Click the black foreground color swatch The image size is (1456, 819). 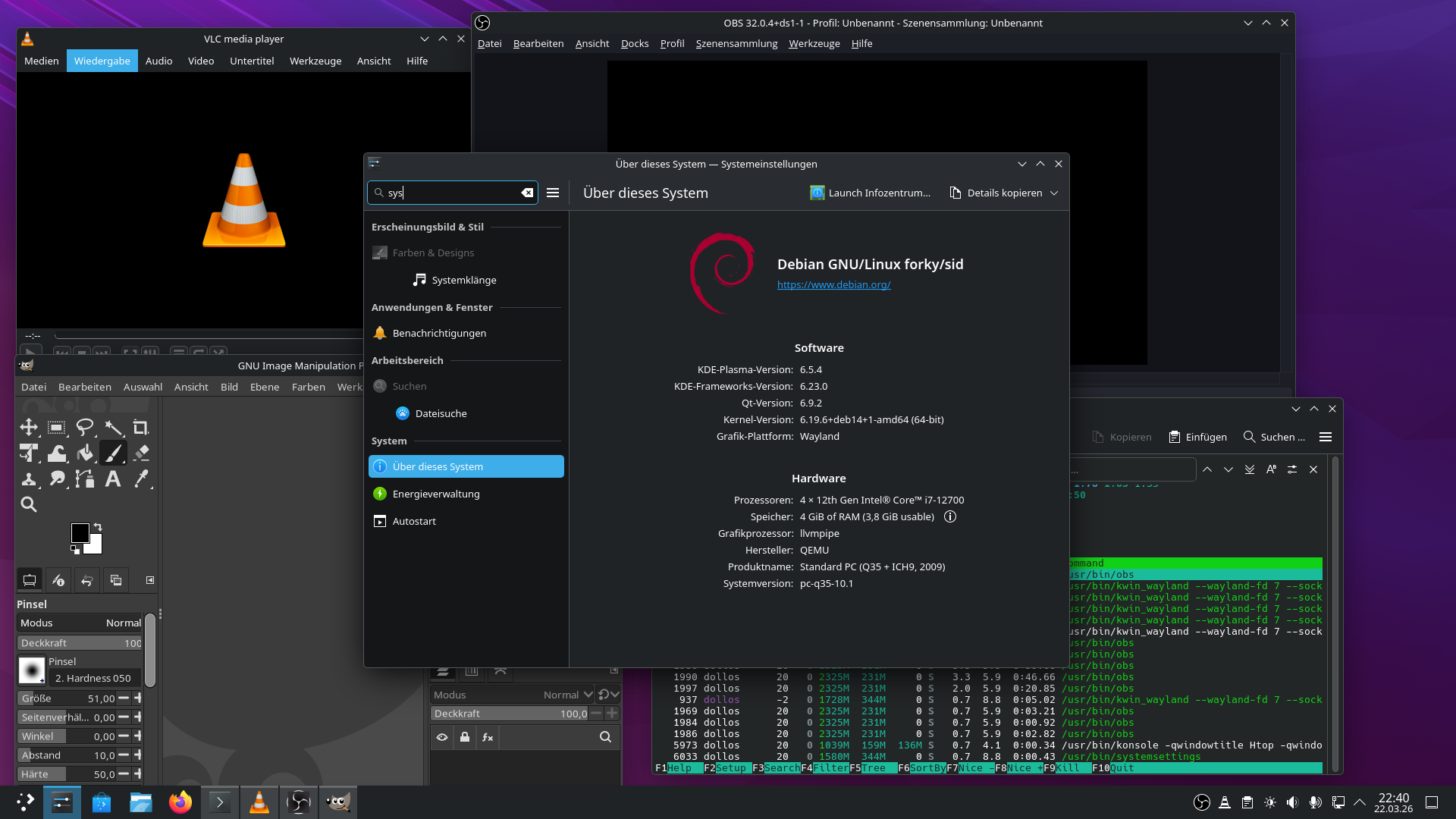80,533
